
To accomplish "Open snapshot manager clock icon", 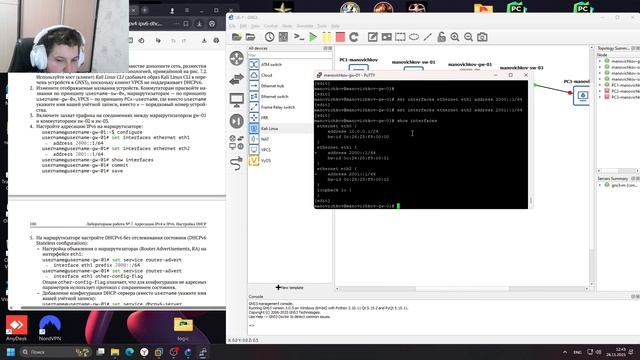I will click(269, 37).
